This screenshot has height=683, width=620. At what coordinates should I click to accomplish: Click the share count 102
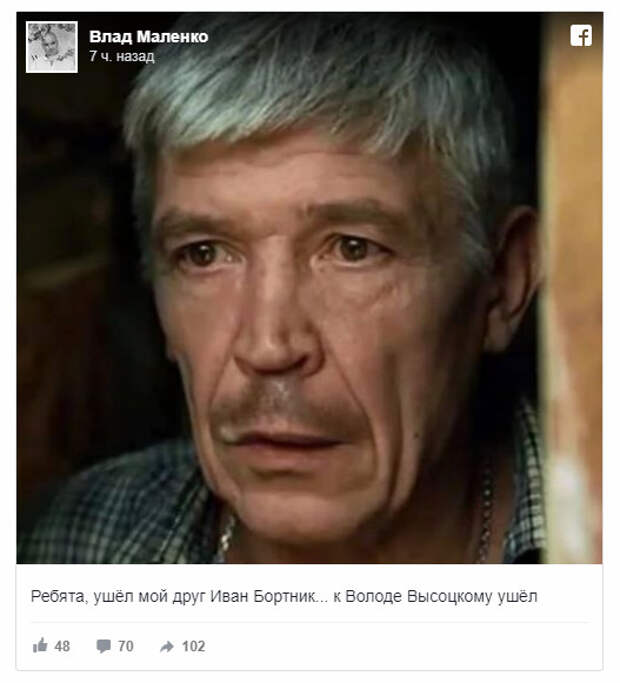coord(193,646)
